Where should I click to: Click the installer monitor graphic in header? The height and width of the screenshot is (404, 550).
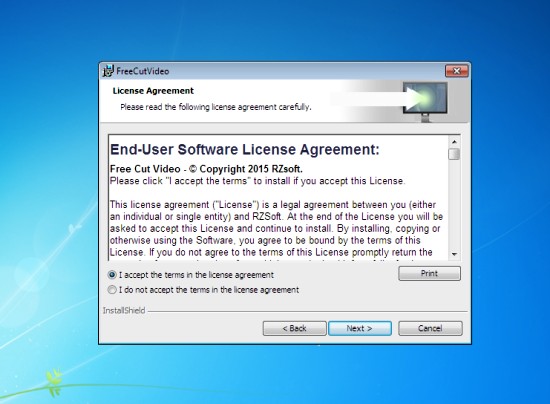click(x=425, y=102)
